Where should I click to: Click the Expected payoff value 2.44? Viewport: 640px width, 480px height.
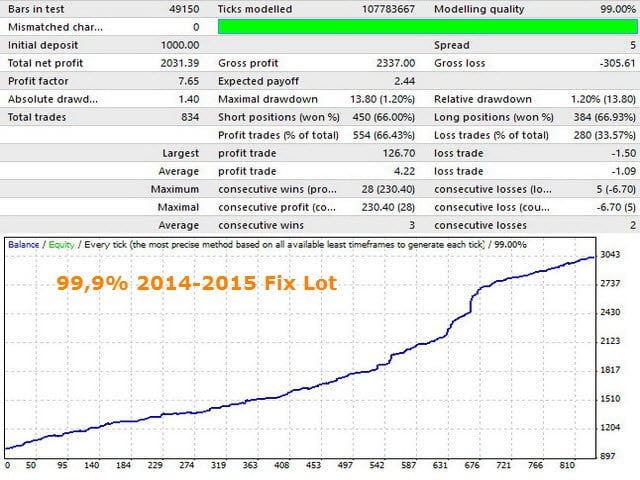click(x=402, y=81)
